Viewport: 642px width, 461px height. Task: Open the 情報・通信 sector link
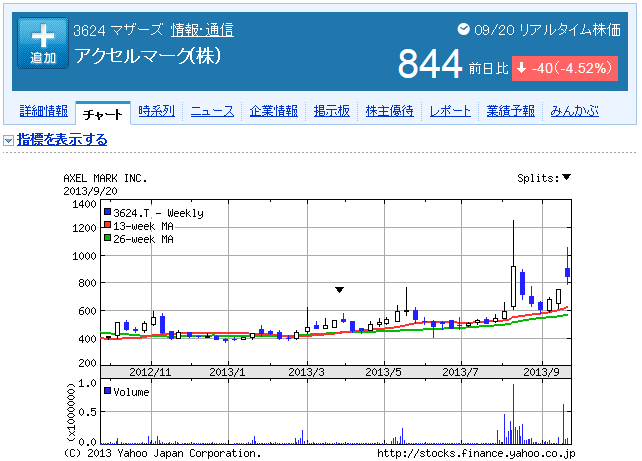202,30
